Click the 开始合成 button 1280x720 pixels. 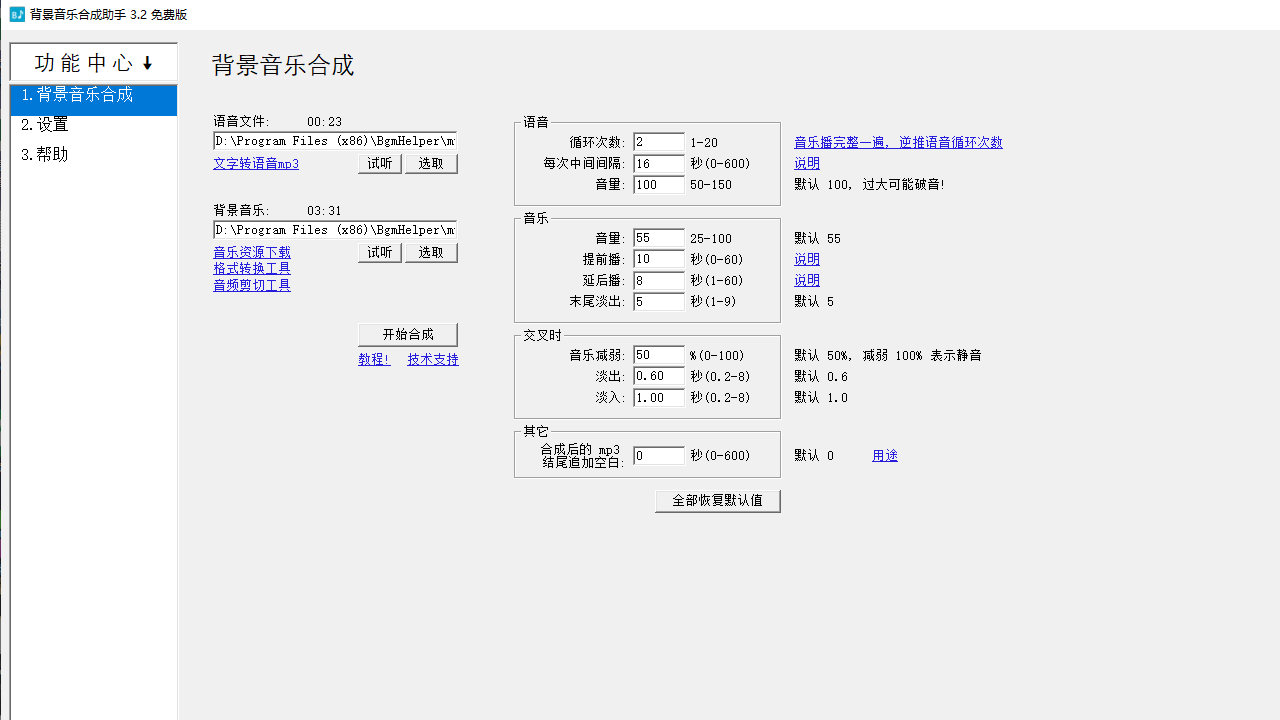tap(408, 334)
